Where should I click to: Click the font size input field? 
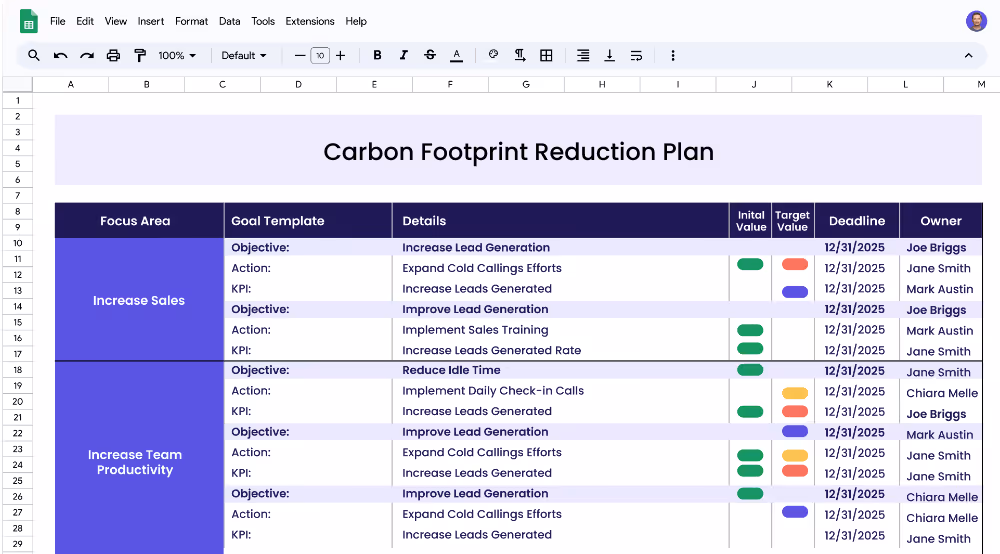320,56
